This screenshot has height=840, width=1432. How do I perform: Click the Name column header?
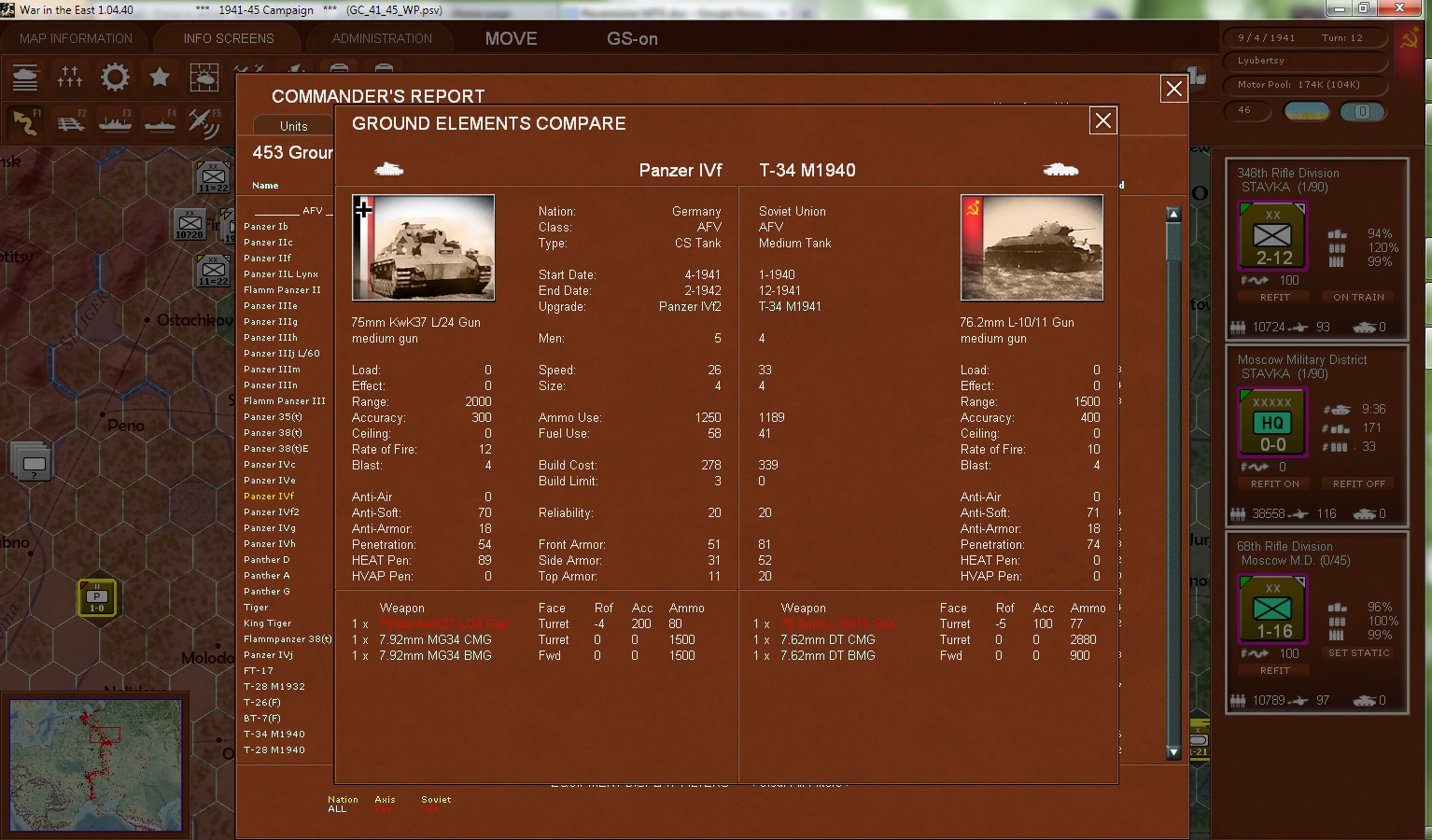point(265,186)
